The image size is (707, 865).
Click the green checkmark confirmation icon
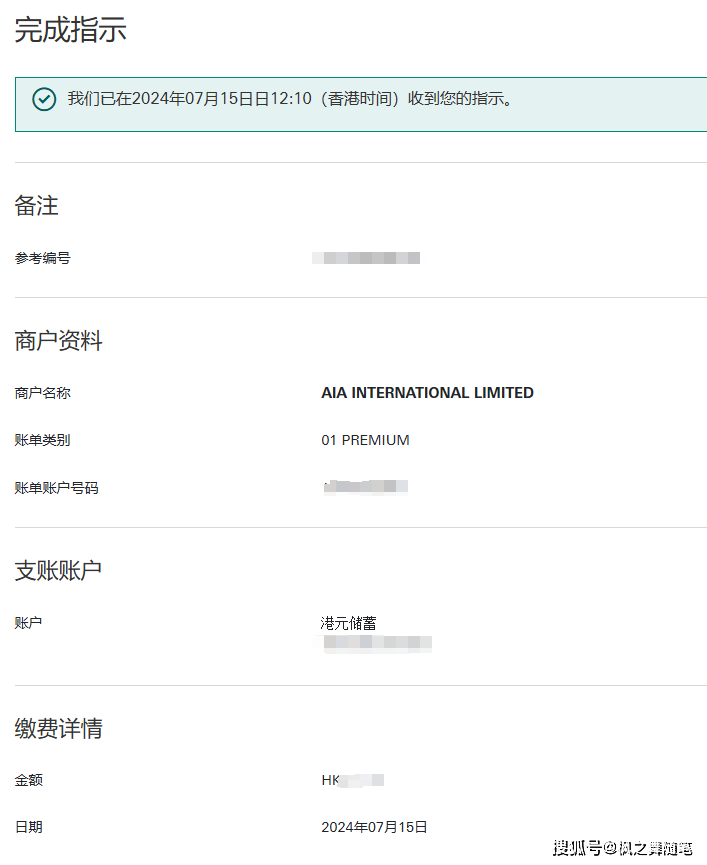coord(44,99)
